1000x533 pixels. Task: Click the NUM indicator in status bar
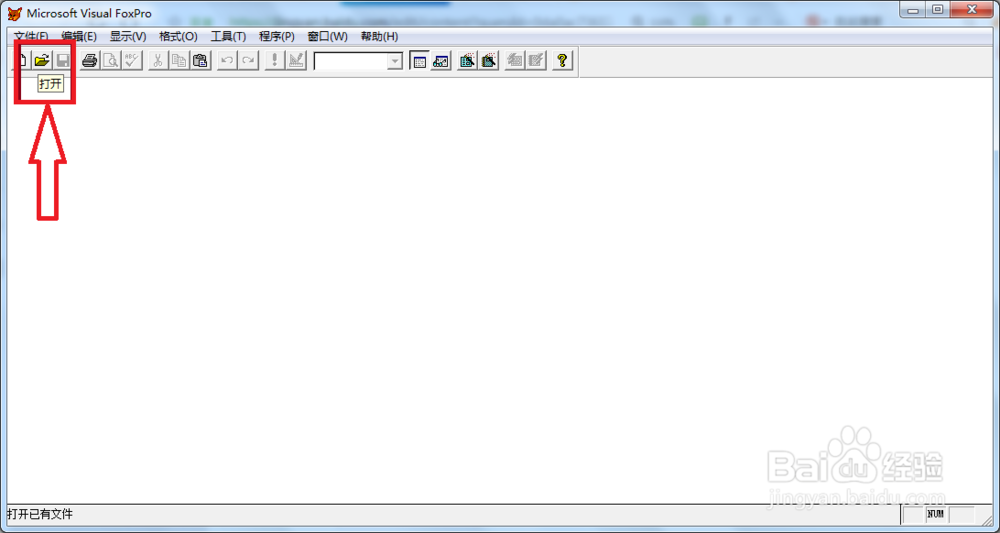pyautogui.click(x=936, y=514)
